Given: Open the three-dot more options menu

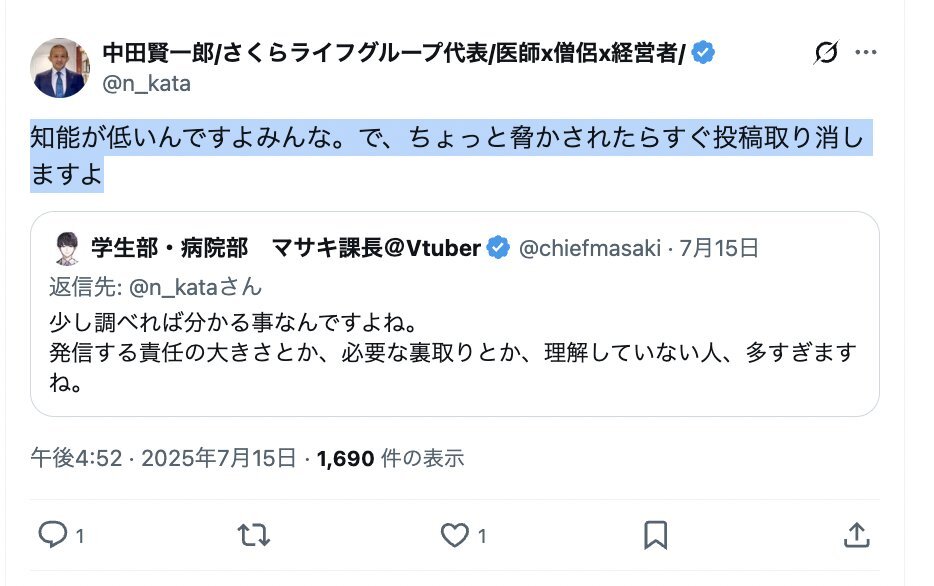Looking at the screenshot, I should pyautogui.click(x=869, y=53).
